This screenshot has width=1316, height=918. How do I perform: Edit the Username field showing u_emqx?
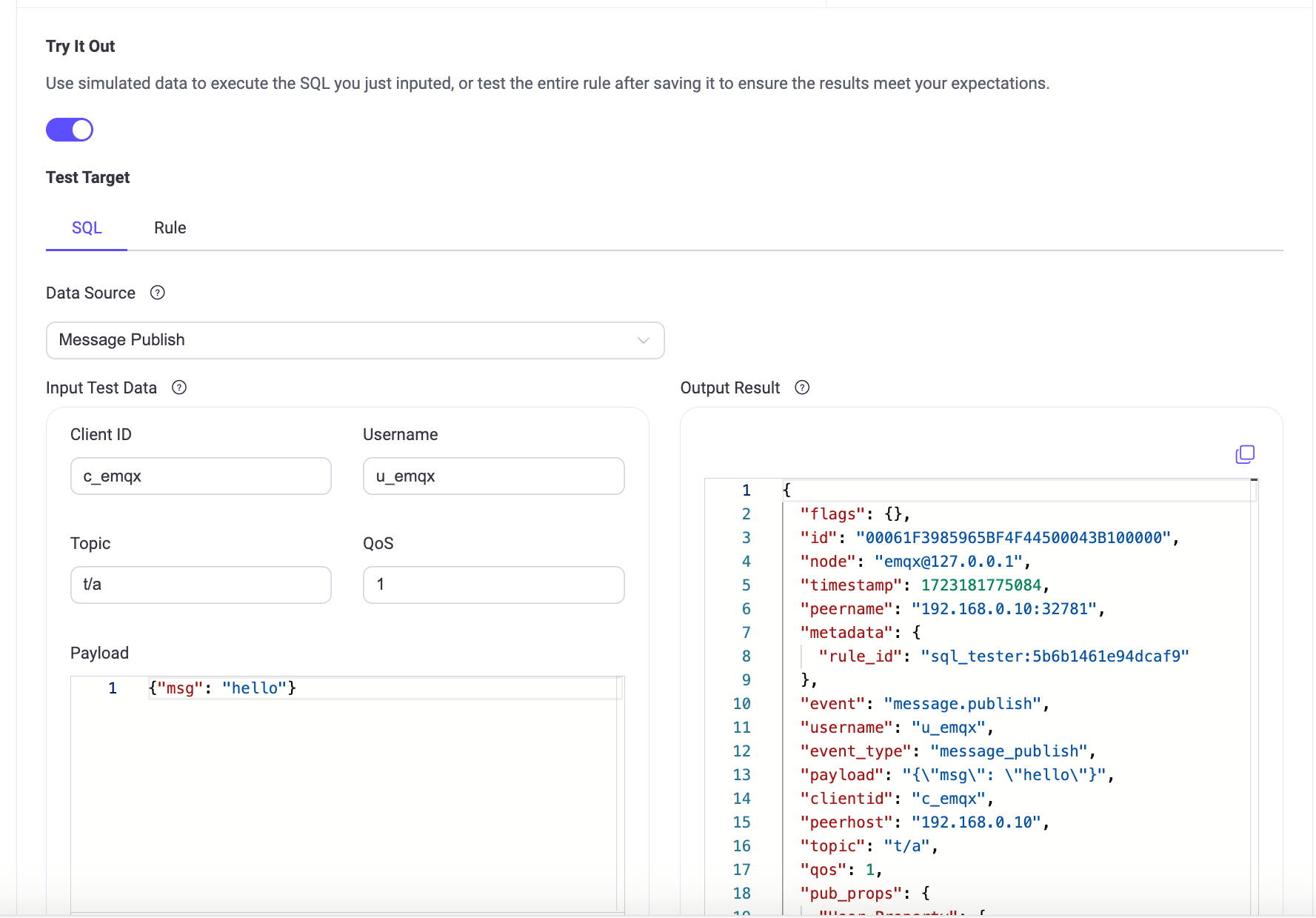(492, 476)
